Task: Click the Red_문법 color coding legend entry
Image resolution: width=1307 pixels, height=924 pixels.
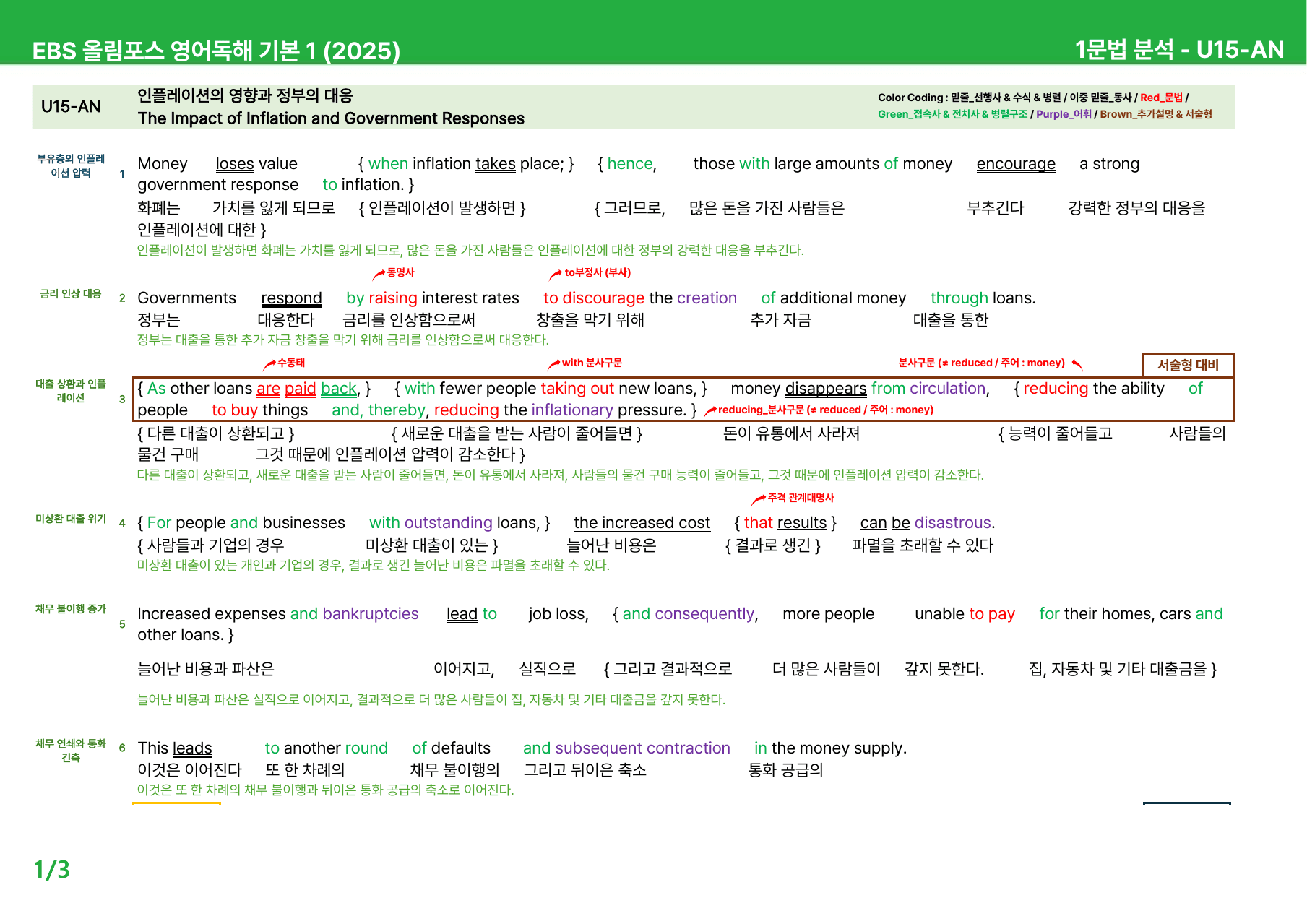Action: (x=1162, y=98)
